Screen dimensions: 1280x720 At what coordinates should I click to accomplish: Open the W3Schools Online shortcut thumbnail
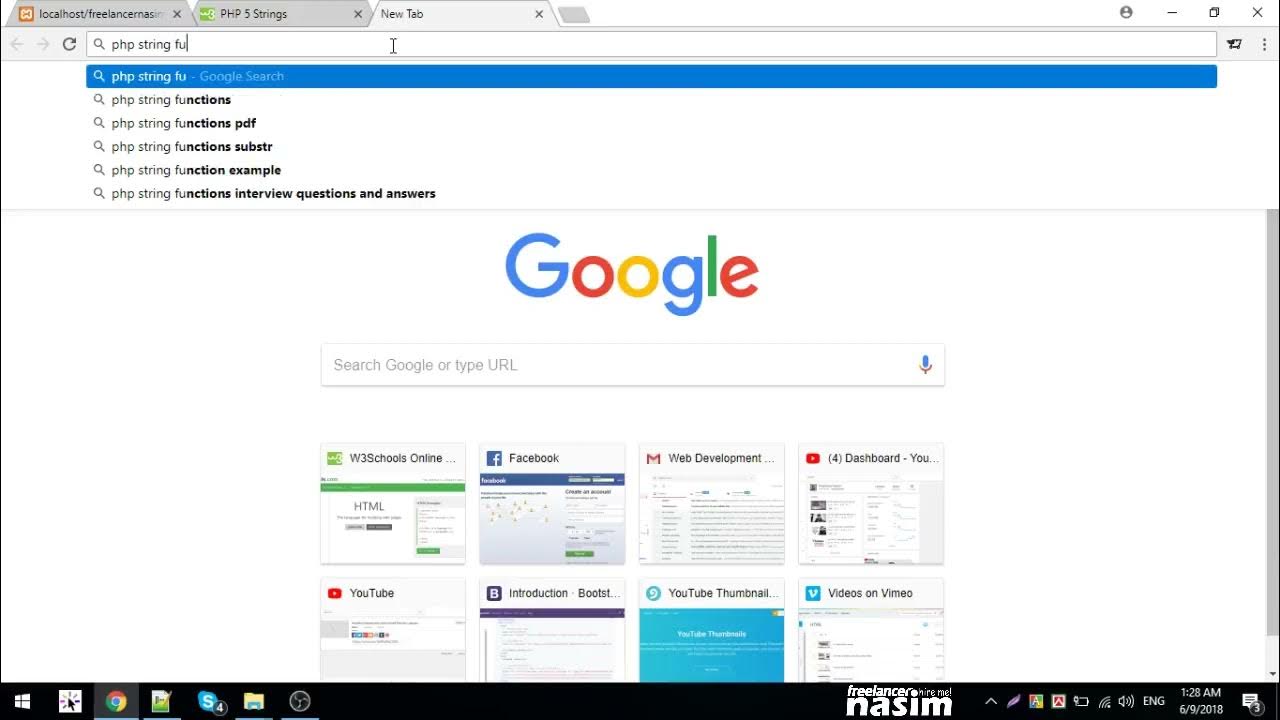(x=393, y=504)
